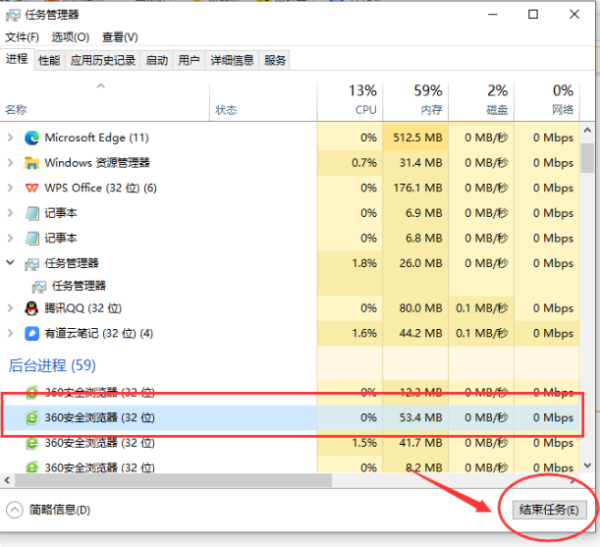Click the 结束任务(E) button
This screenshot has height=547, width=600.
[549, 510]
